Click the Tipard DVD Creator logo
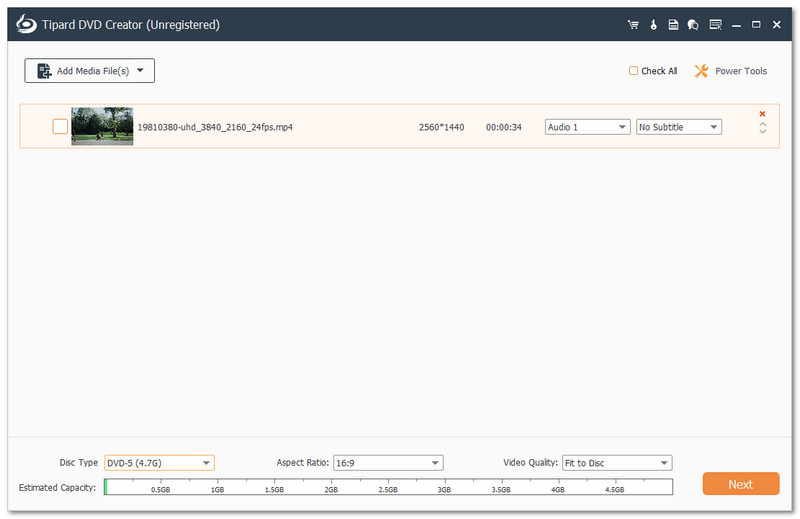Image resolution: width=800 pixels, height=519 pixels. click(26, 24)
